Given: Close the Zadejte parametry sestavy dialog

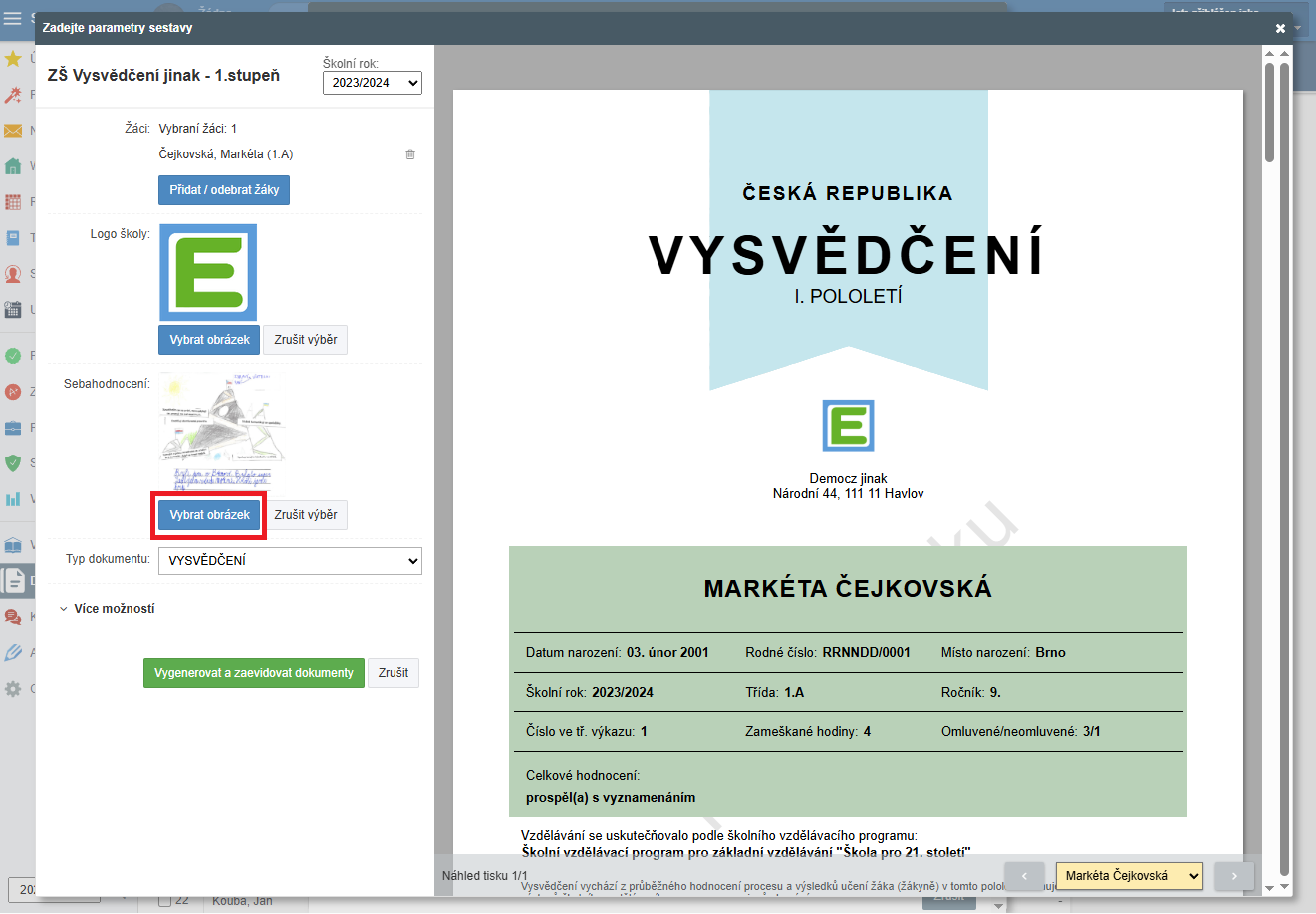Looking at the screenshot, I should coord(1280,28).
